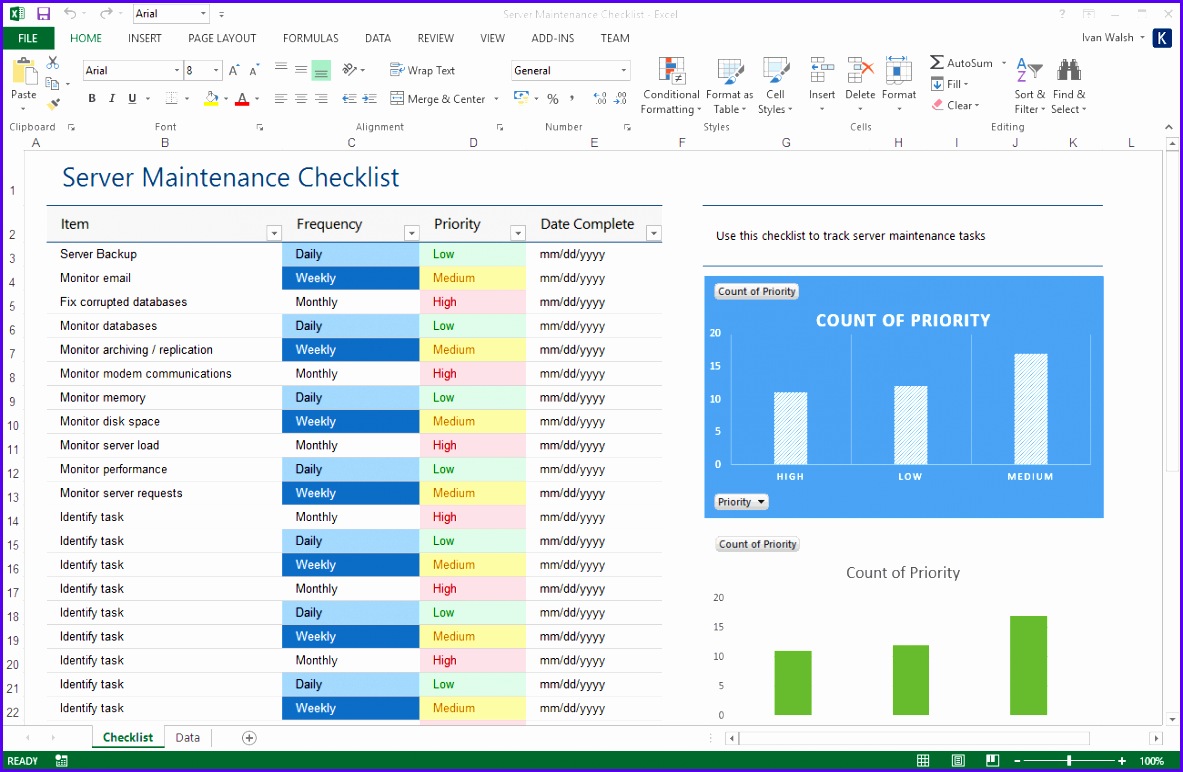
Task: Expand the Priority field button on chart
Action: 741,501
